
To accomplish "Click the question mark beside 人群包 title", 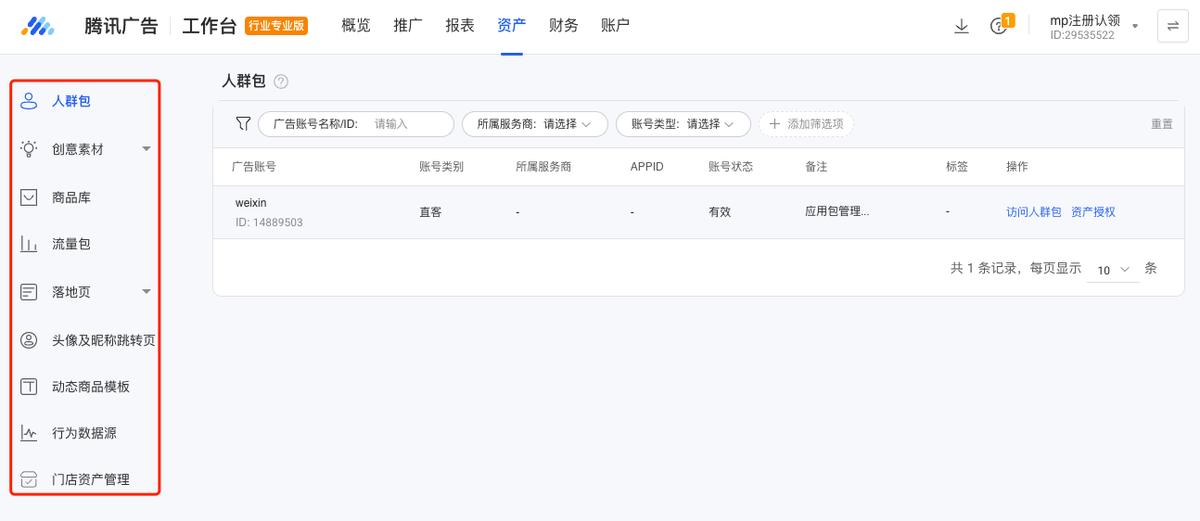I will (281, 82).
